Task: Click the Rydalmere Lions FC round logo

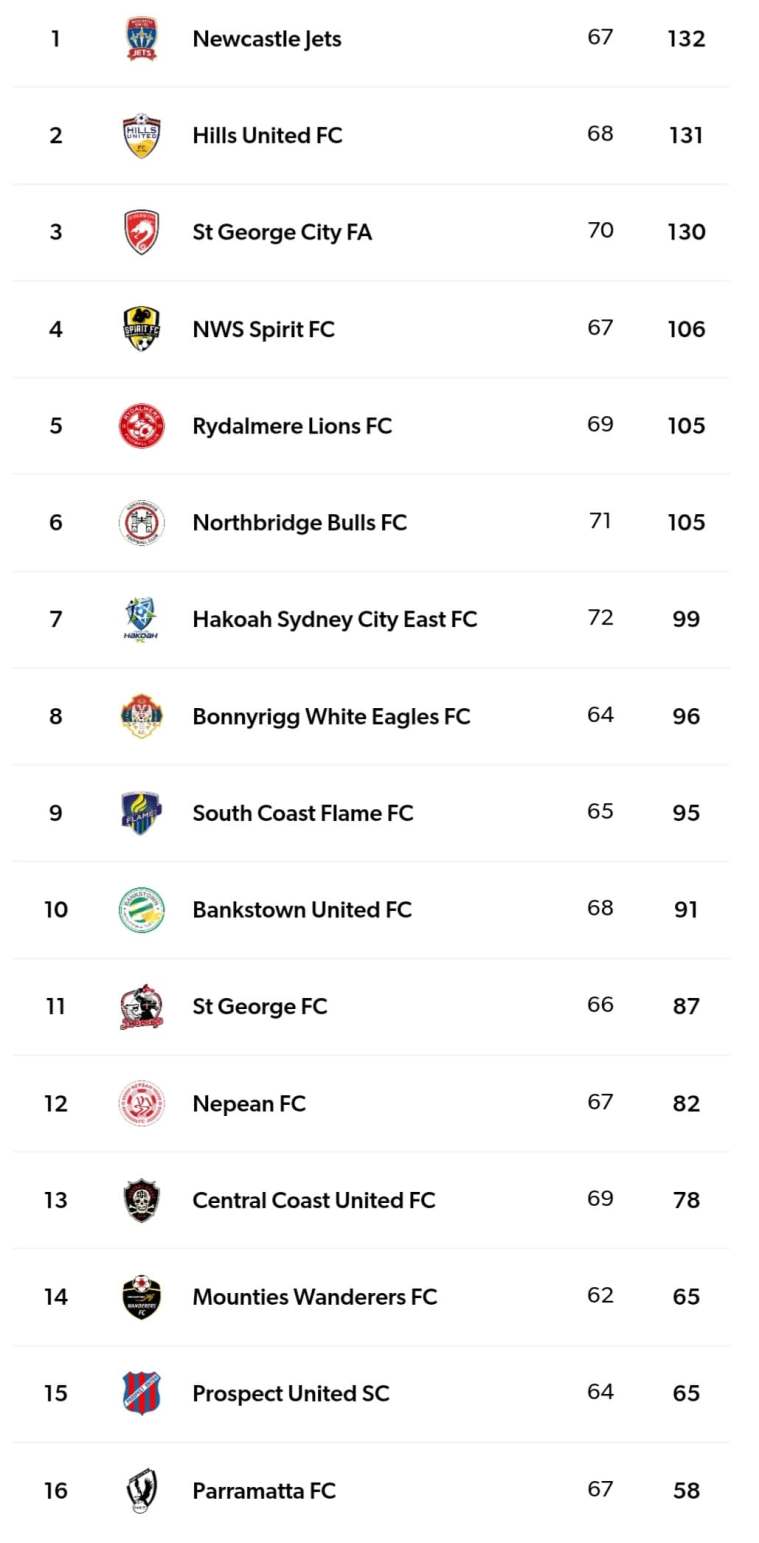Action: click(141, 426)
